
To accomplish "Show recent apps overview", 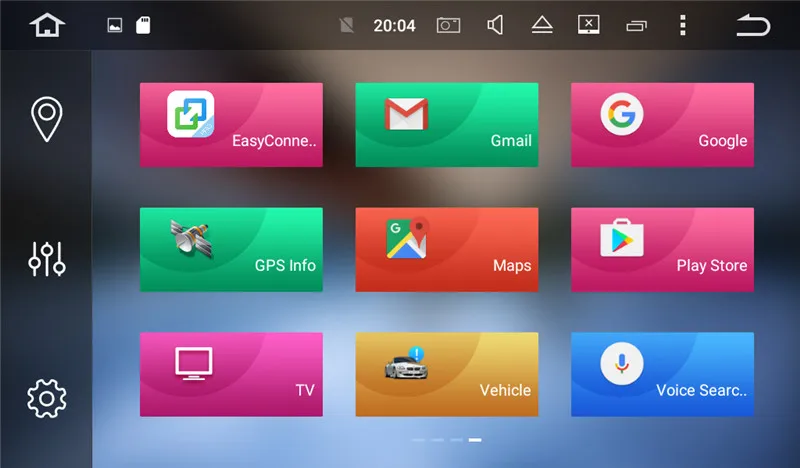I will (x=636, y=26).
